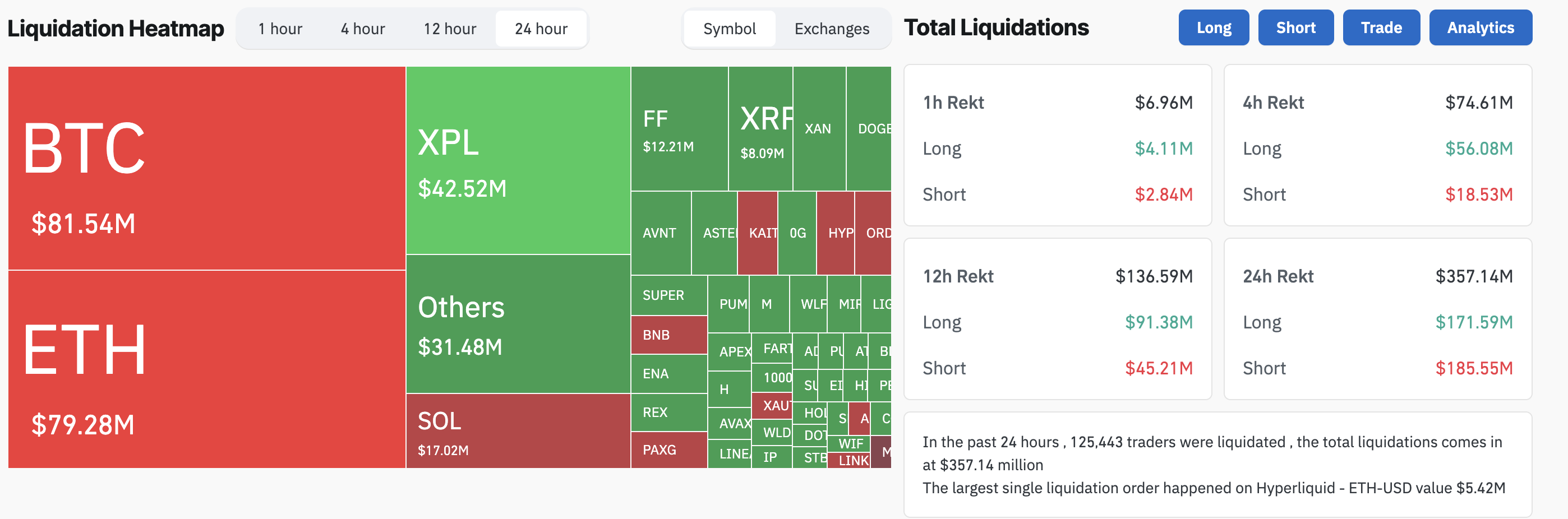
Task: Open the Analytics page
Action: (x=1481, y=27)
